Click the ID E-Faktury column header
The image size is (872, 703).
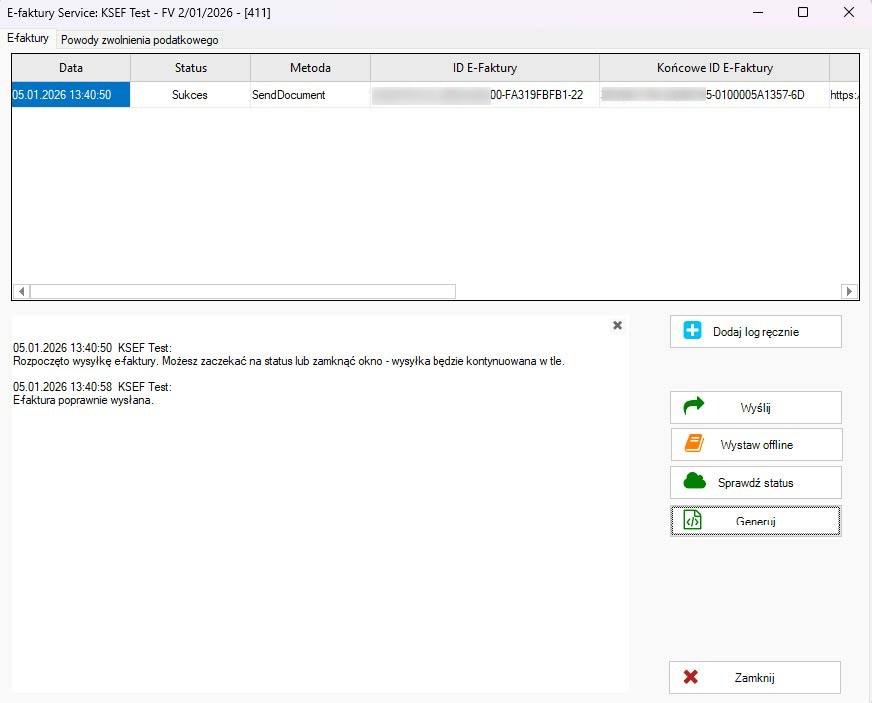coord(484,68)
